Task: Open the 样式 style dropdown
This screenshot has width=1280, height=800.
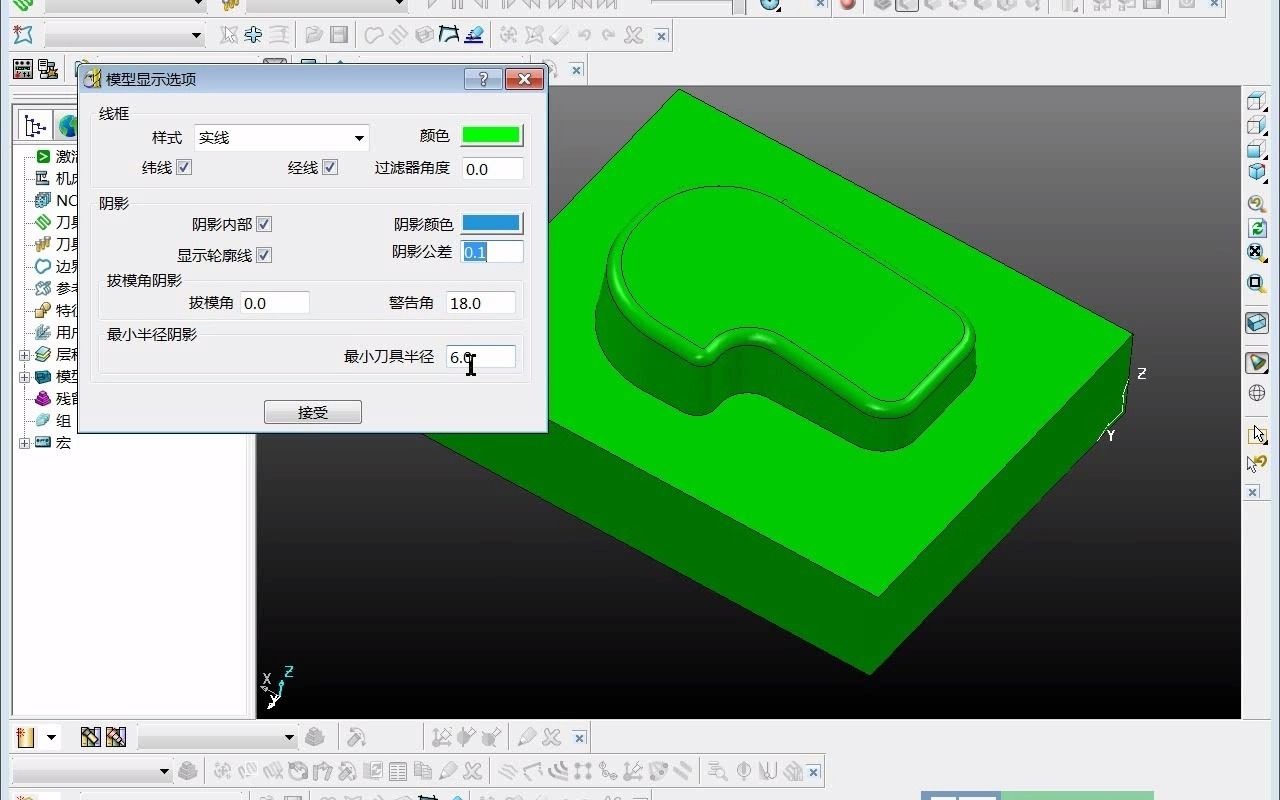Action: 281,137
